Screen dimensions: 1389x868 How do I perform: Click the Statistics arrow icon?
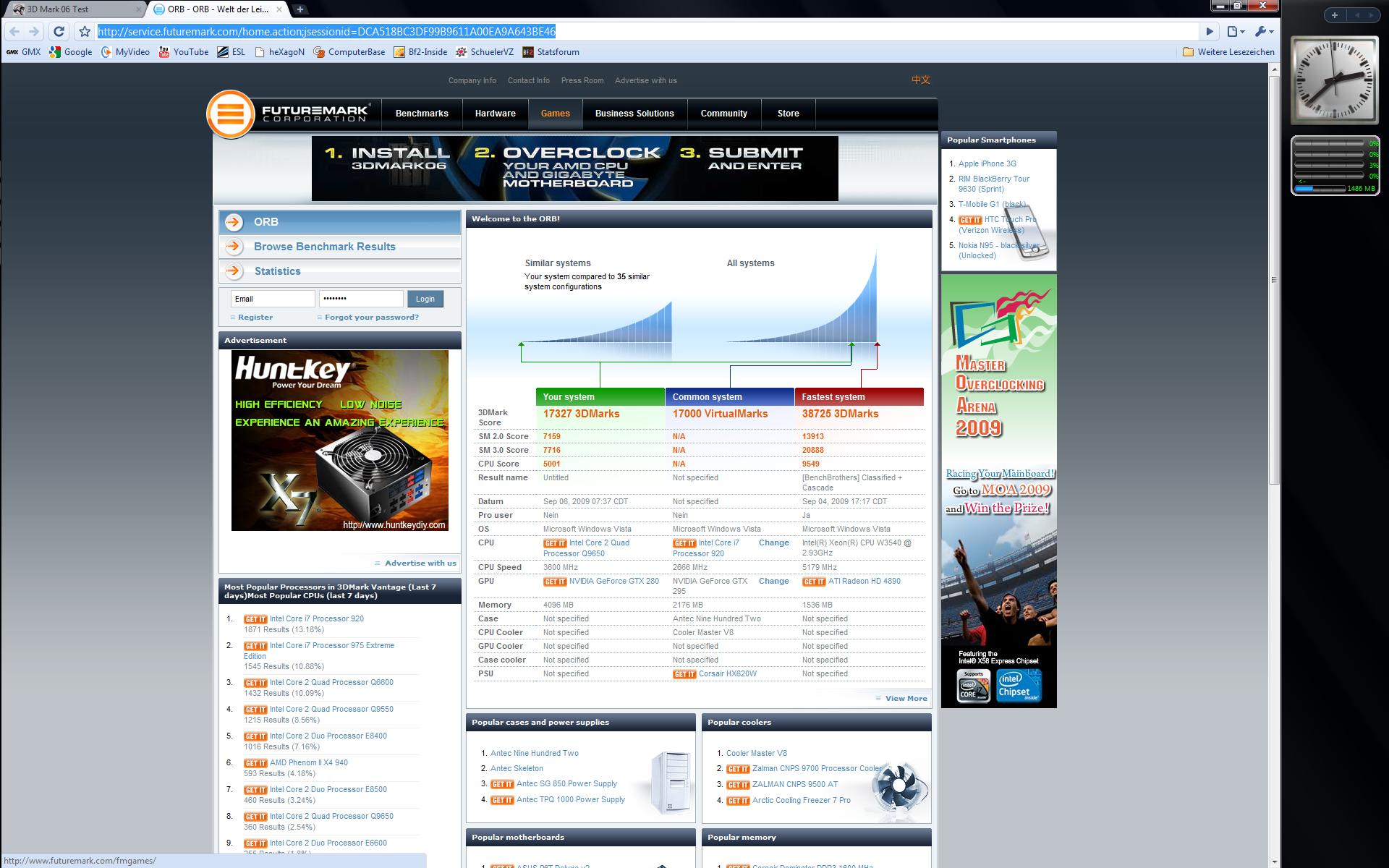(x=234, y=271)
